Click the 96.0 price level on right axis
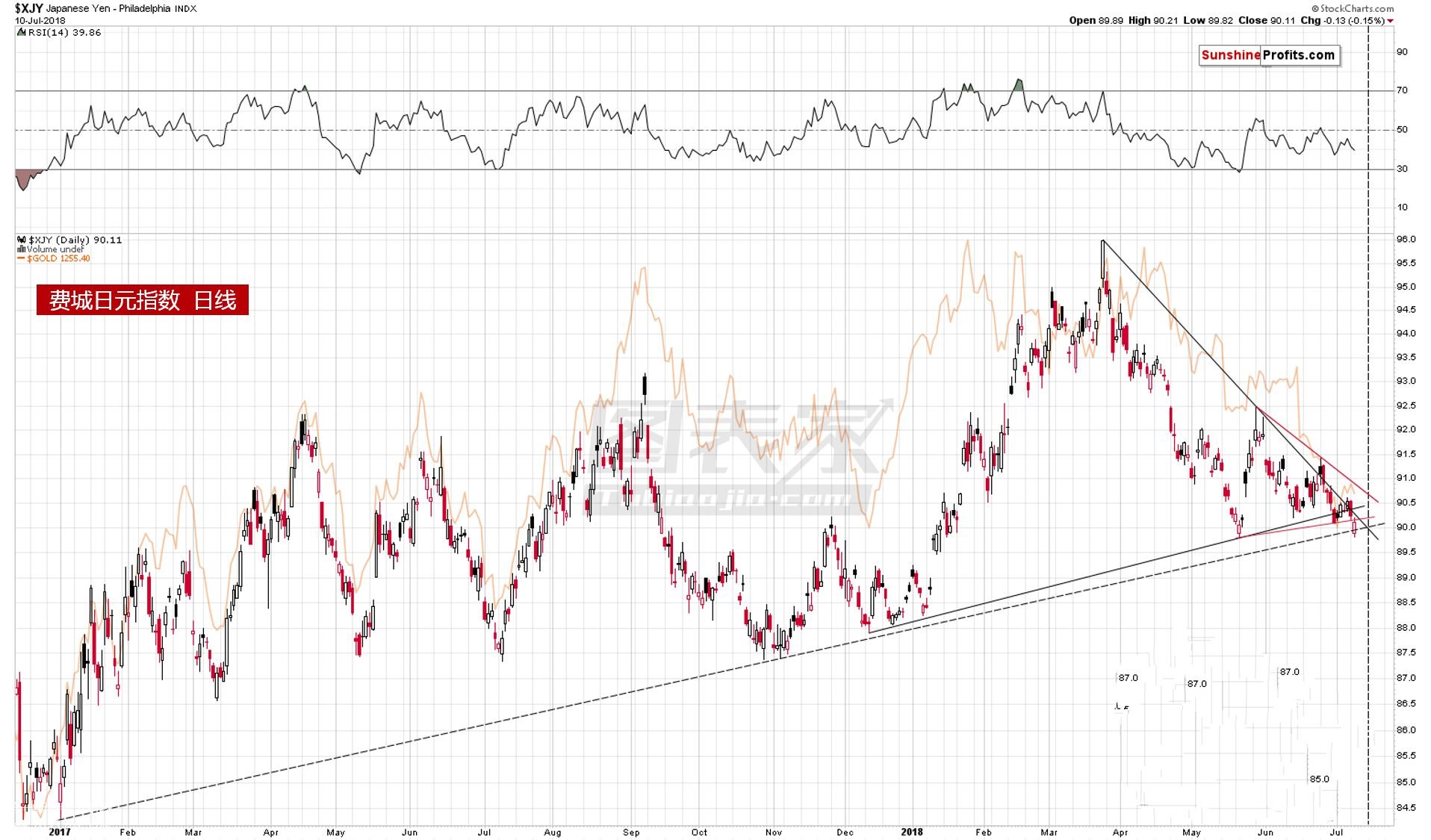The height and width of the screenshot is (840, 1431). (x=1406, y=240)
